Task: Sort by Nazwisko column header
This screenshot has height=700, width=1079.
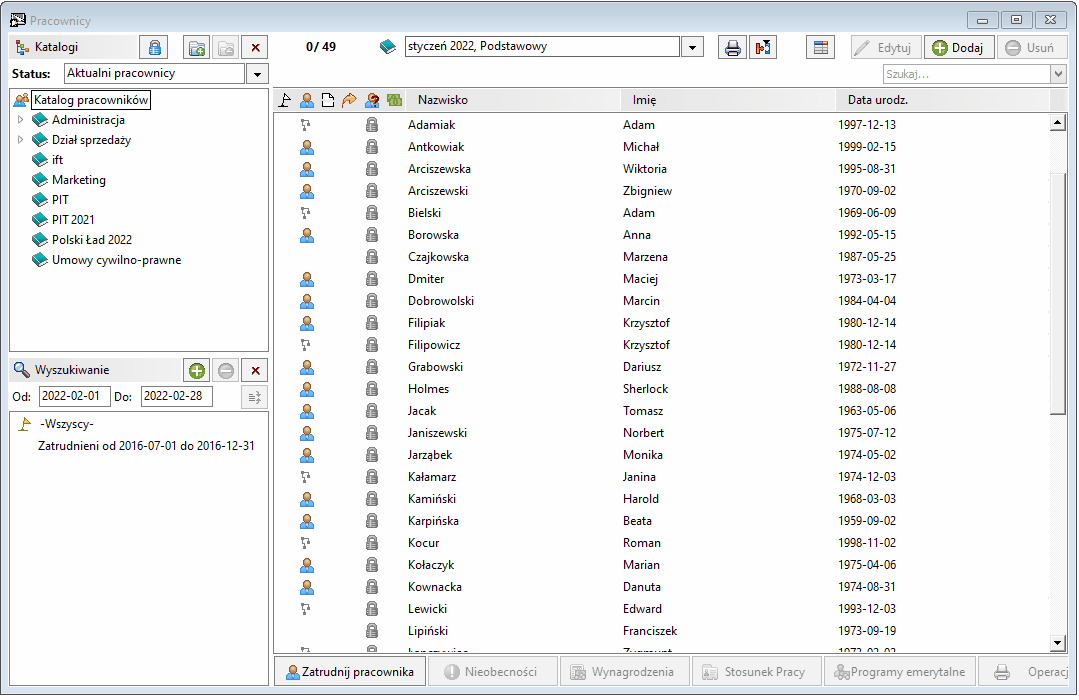Action: click(513, 100)
